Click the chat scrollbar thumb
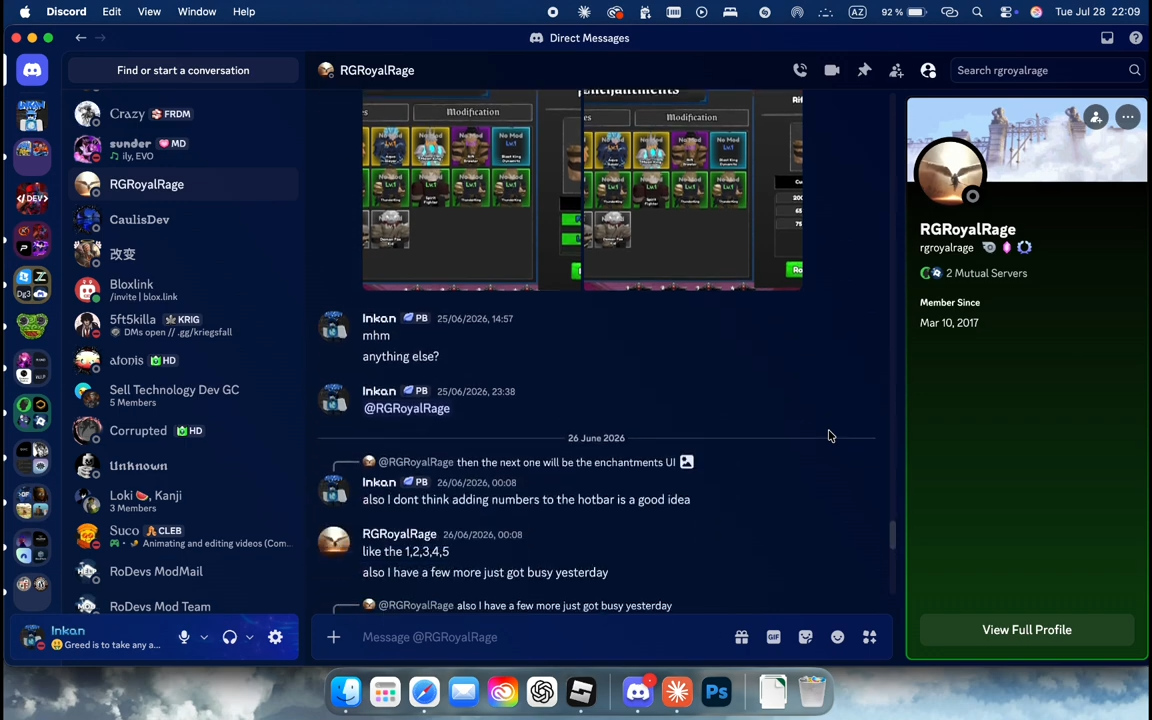 click(893, 535)
